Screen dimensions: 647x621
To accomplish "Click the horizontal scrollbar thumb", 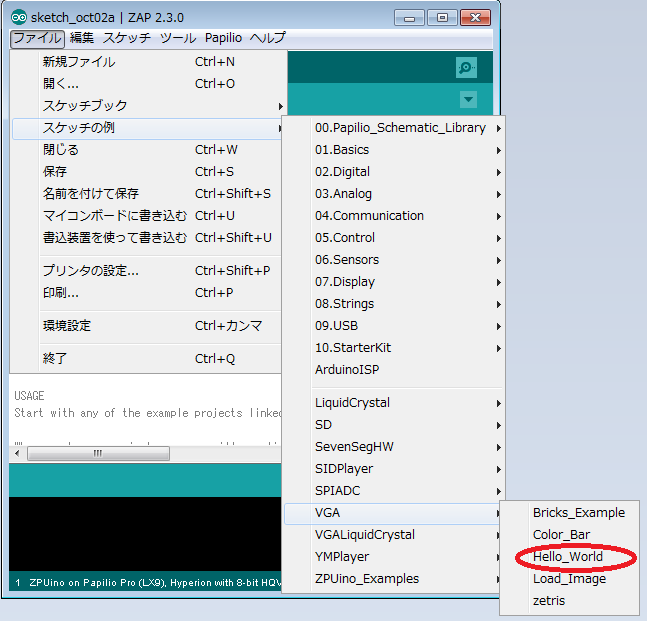I will point(98,453).
